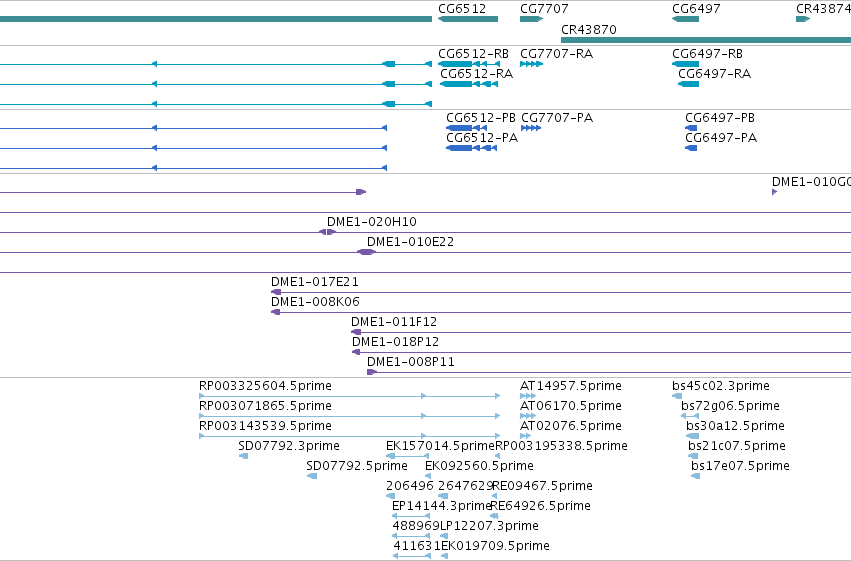Click the CG6497-PB protein glyph
Viewport: 851px width, 561px height.
[691, 128]
